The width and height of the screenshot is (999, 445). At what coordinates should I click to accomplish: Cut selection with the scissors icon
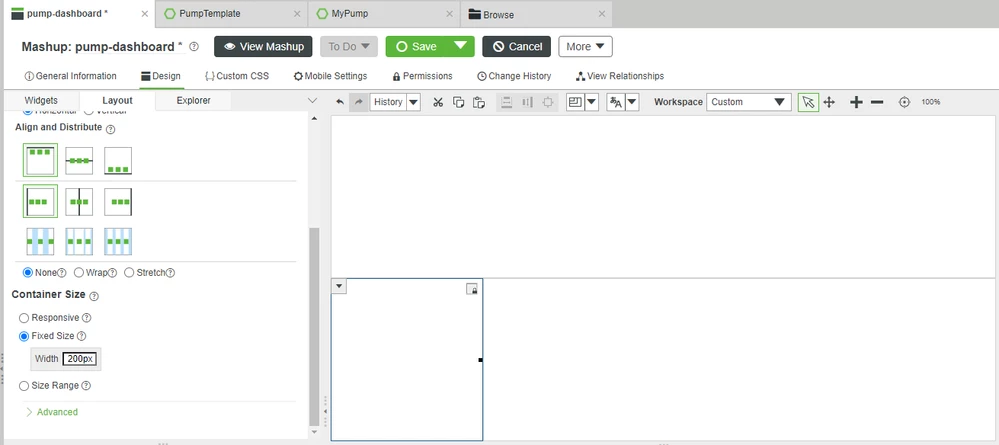(438, 102)
